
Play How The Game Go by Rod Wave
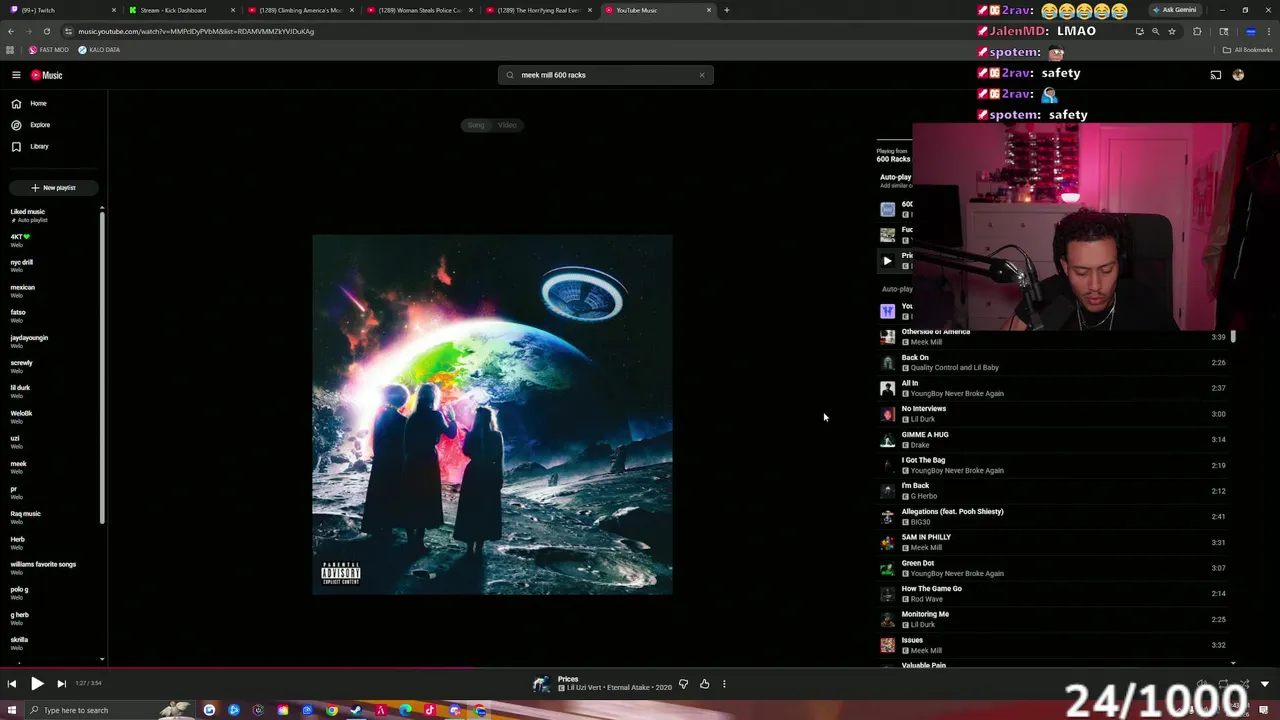[1054, 594]
